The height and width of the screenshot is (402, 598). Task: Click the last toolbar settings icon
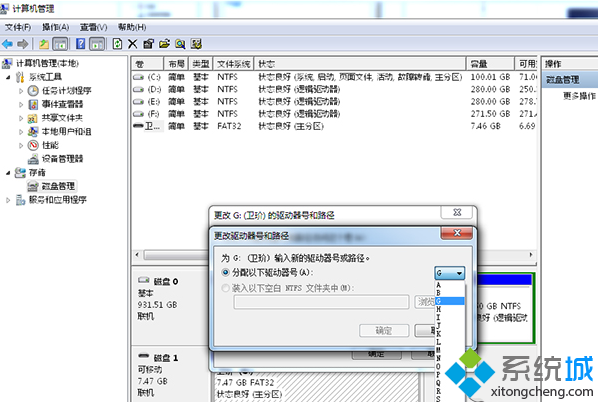[x=196, y=44]
